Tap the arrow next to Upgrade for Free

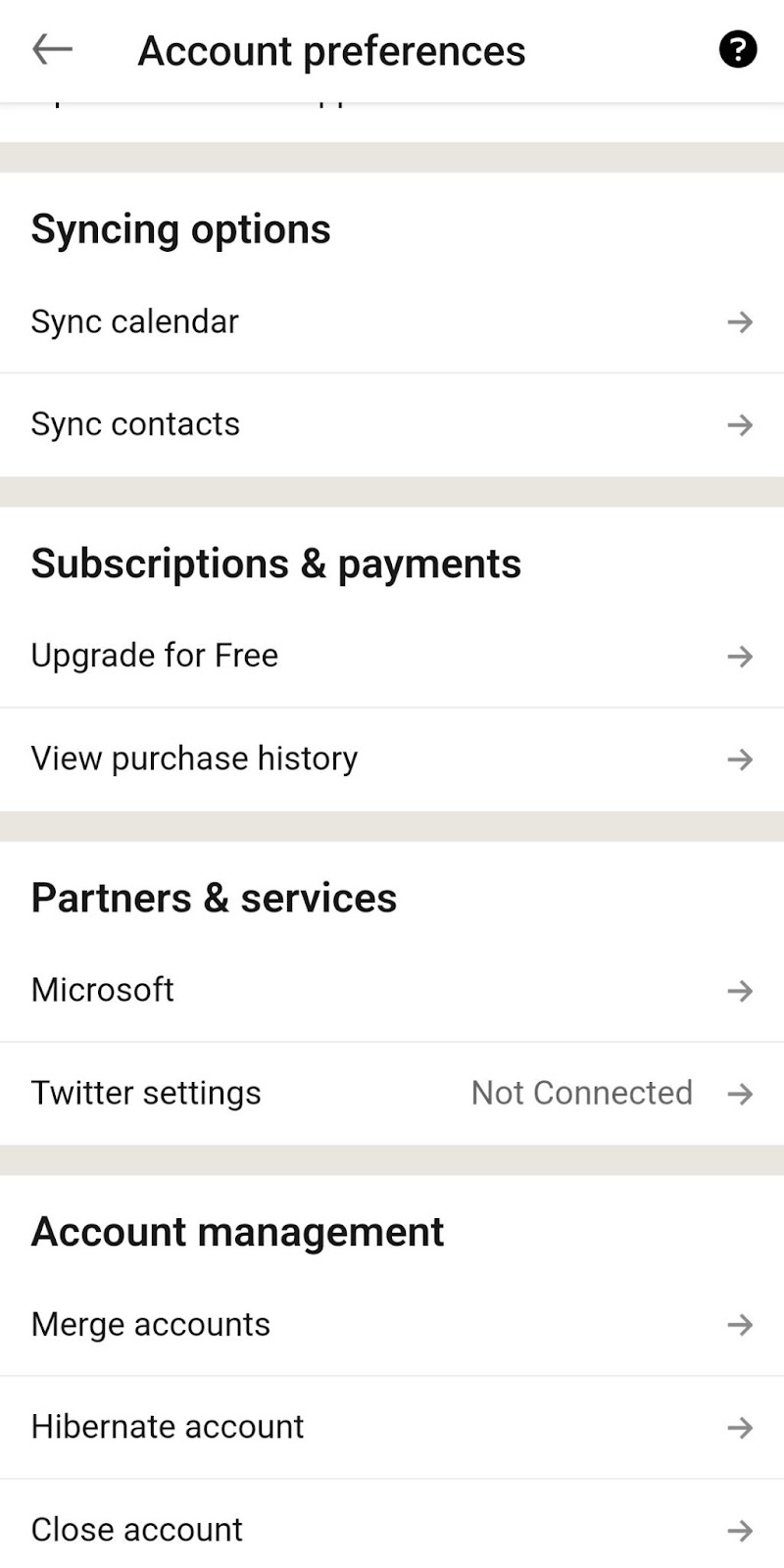740,656
